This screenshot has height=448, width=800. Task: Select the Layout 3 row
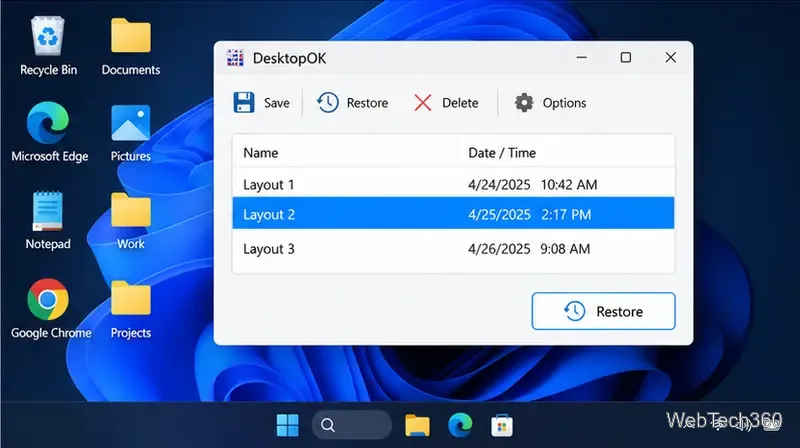pyautogui.click(x=453, y=248)
